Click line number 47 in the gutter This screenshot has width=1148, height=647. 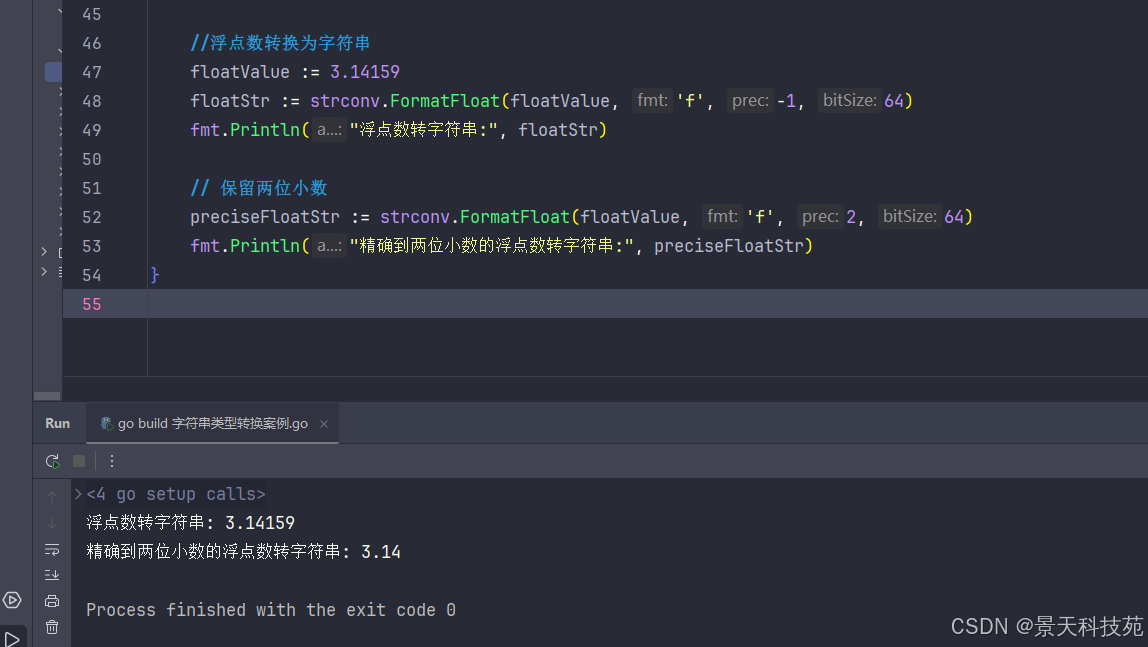point(92,72)
